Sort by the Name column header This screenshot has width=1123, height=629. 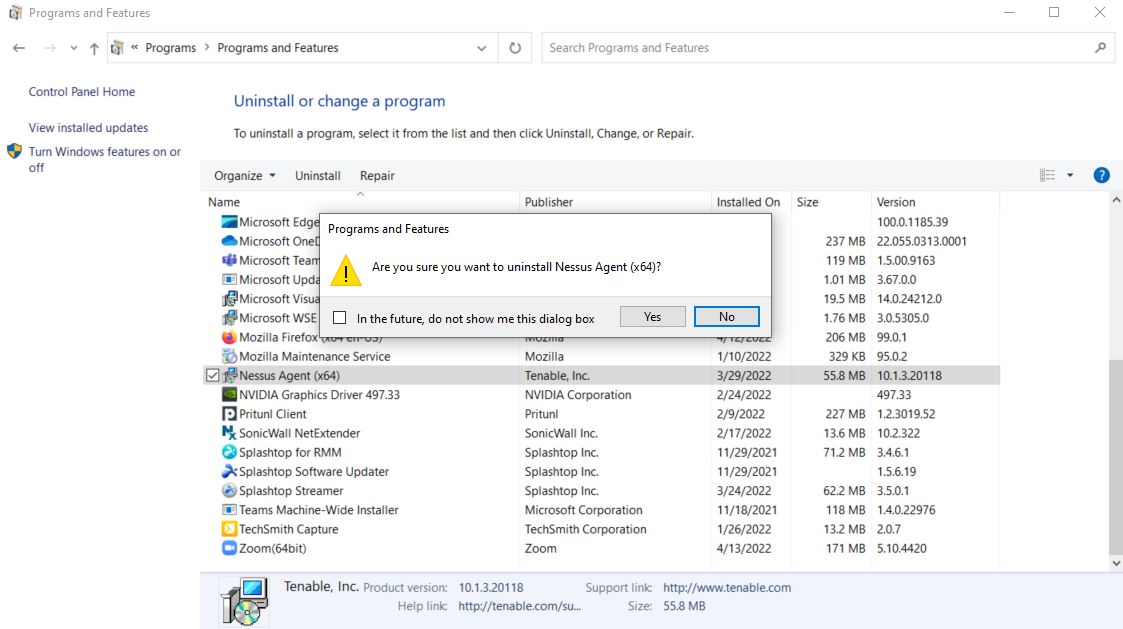click(361, 202)
